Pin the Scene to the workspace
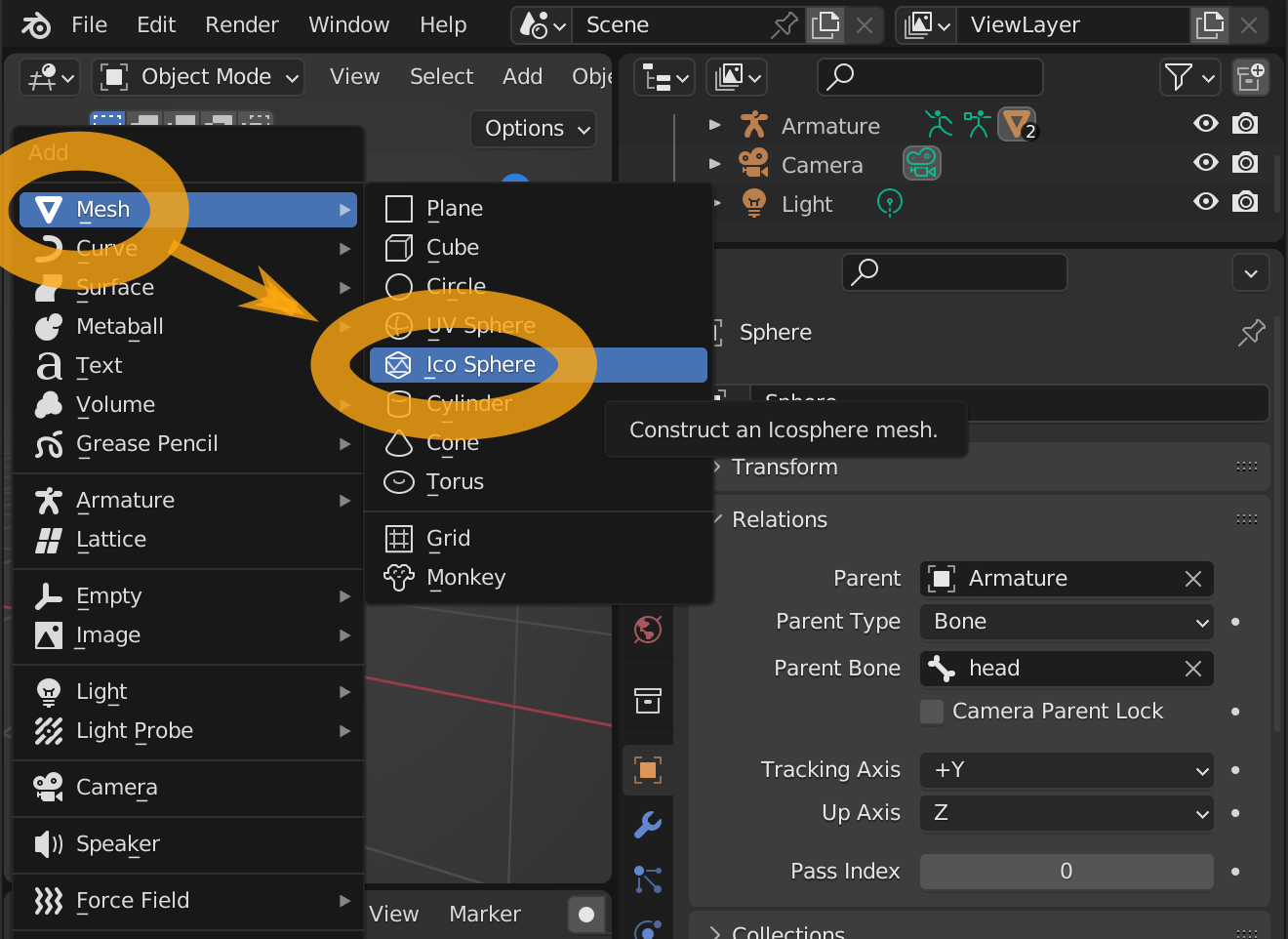 [x=785, y=25]
